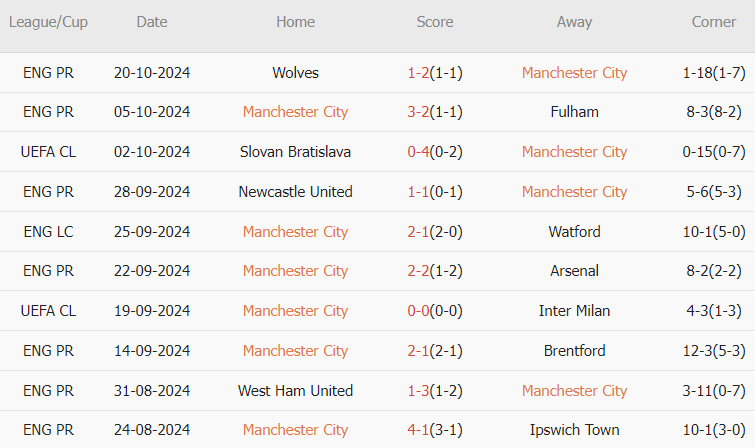
Task: Click the Wolves home team link
Action: coord(295,73)
